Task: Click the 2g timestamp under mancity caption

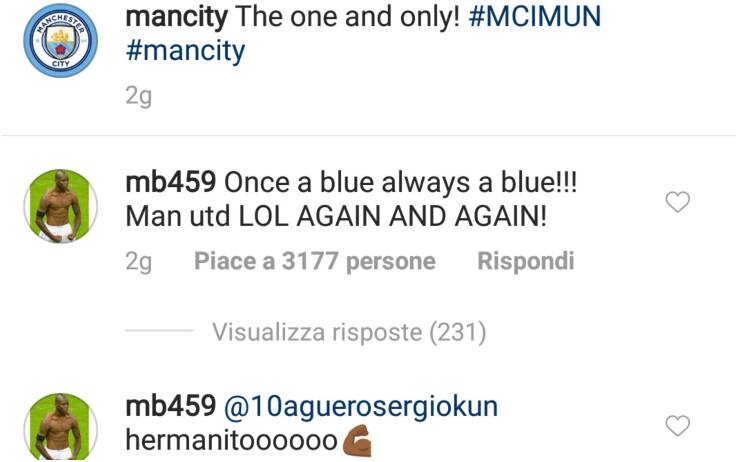Action: coord(138,97)
